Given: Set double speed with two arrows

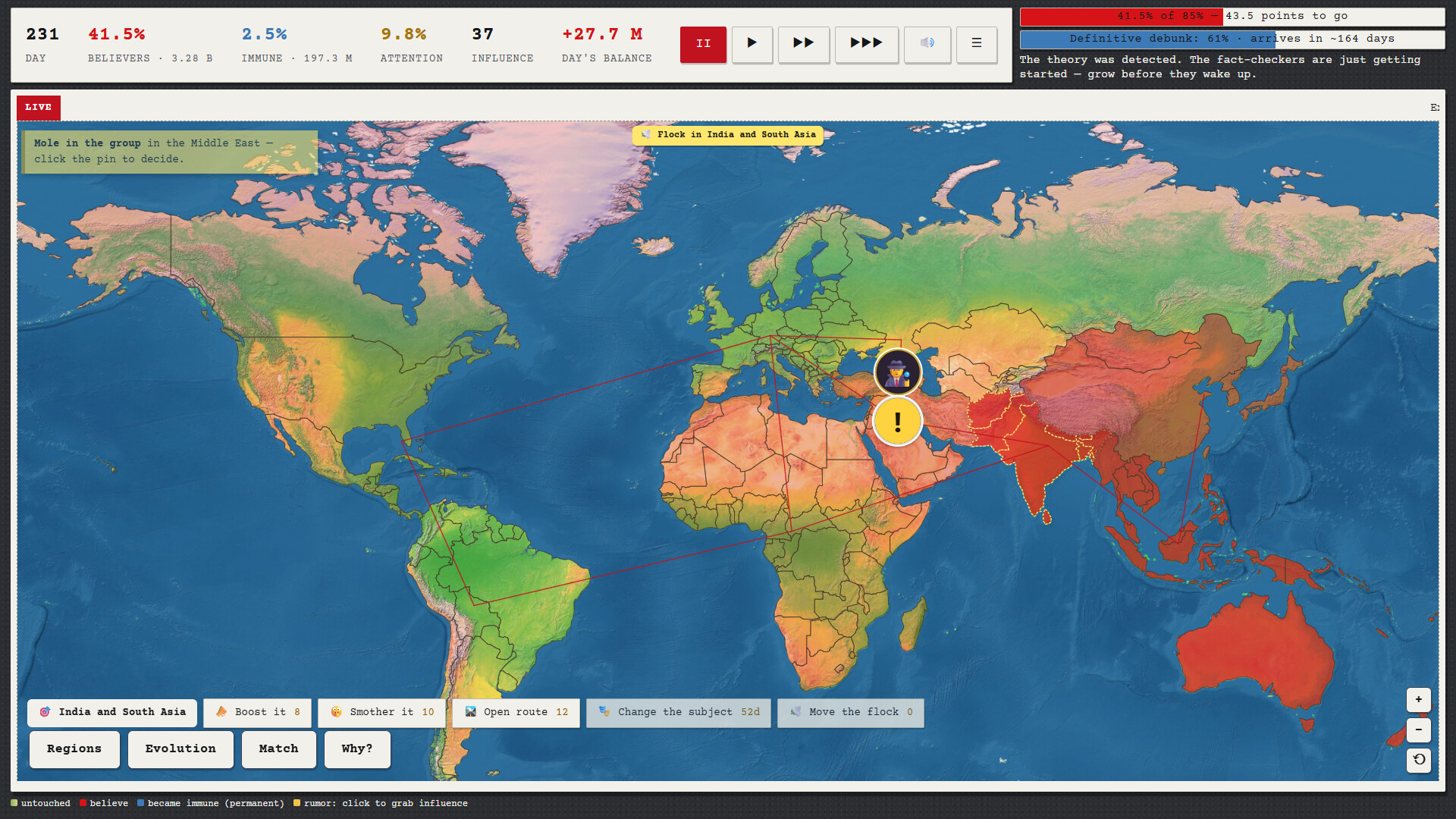Looking at the screenshot, I should [803, 44].
